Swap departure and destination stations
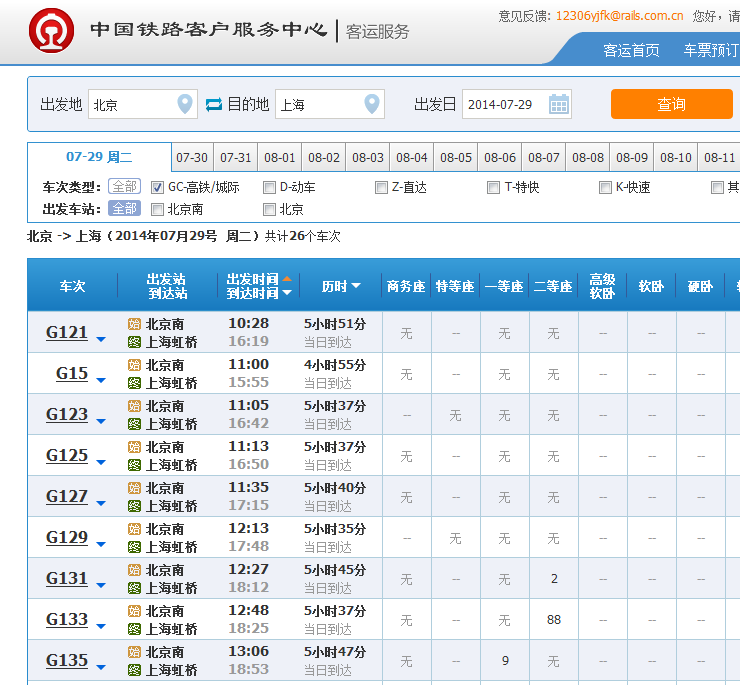Image resolution: width=740 pixels, height=685 pixels. 214,104
